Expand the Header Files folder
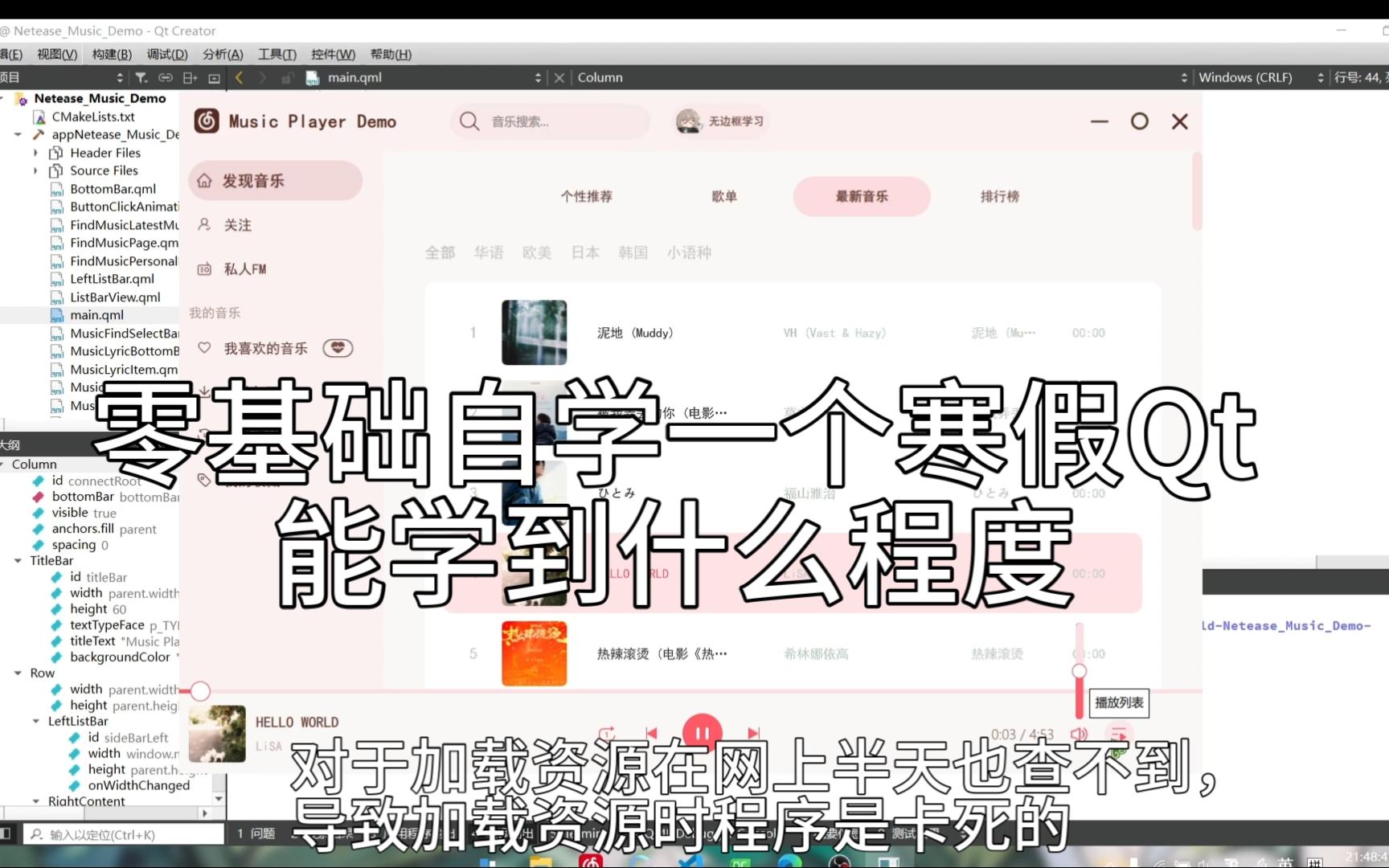The width and height of the screenshot is (1389, 868). pyautogui.click(x=35, y=153)
